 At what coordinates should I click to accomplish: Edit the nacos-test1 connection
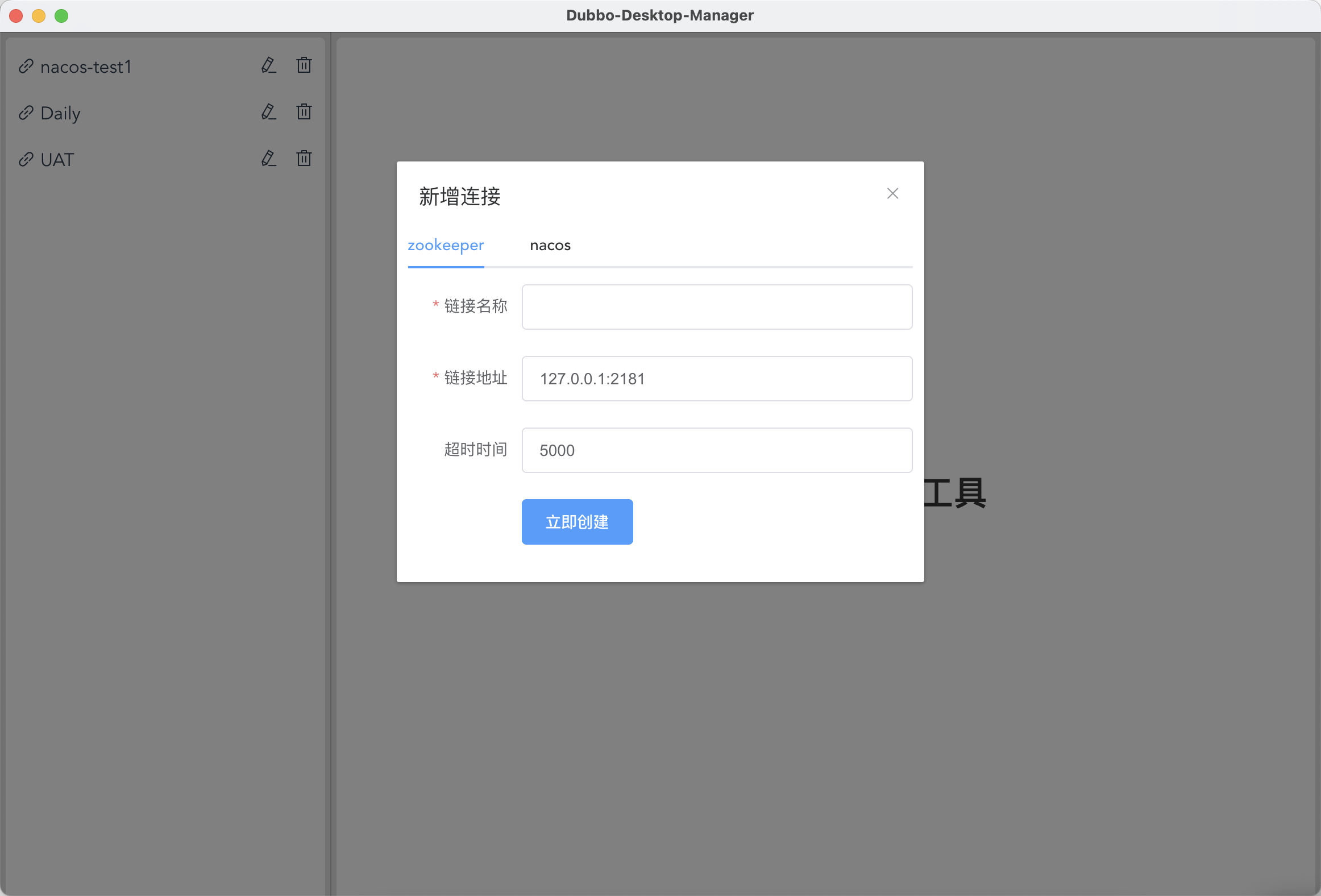click(269, 65)
